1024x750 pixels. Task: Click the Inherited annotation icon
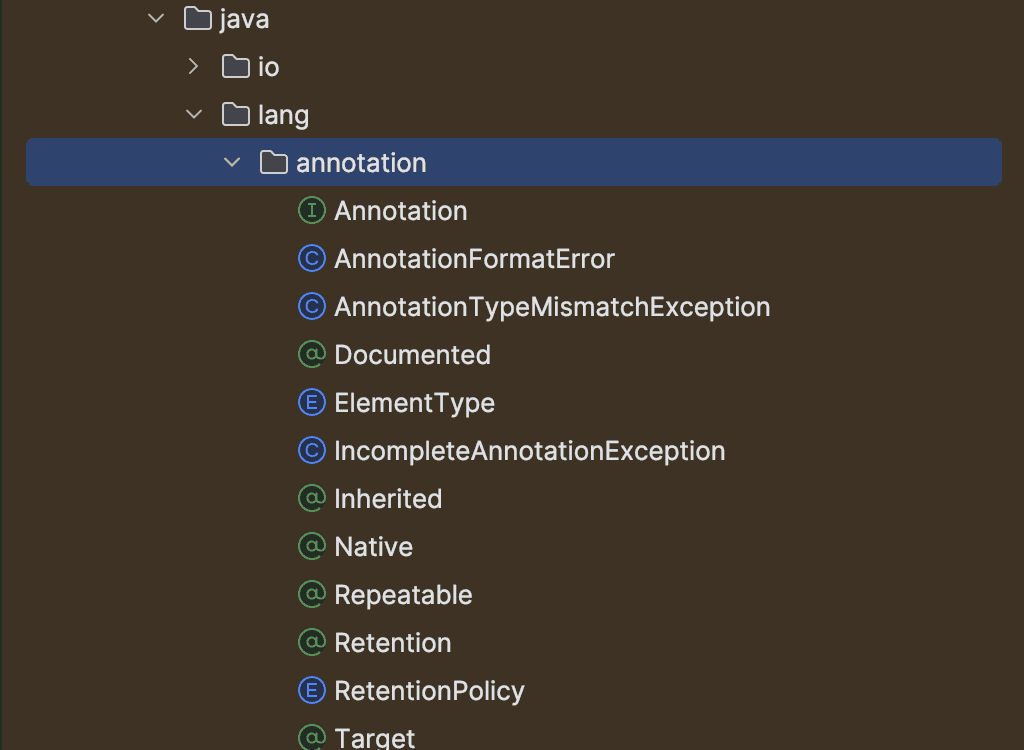point(312,498)
